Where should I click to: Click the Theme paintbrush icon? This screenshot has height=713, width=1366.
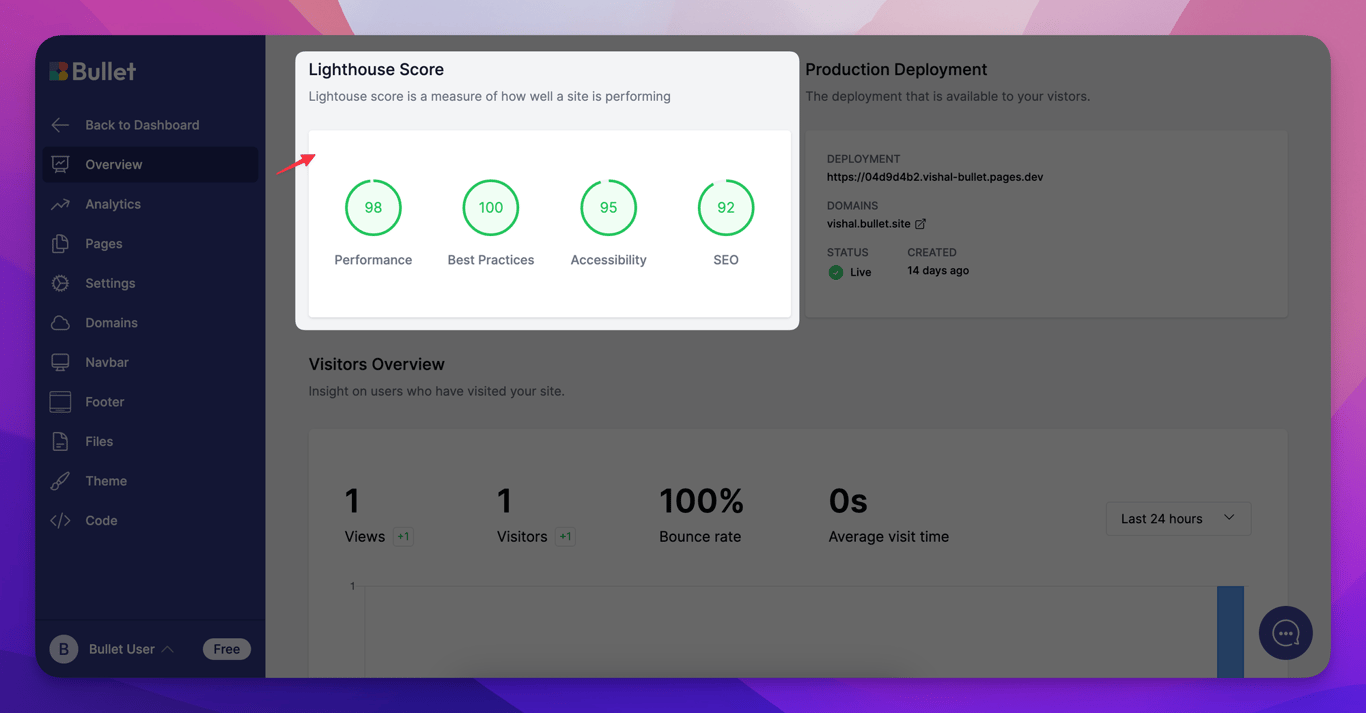60,481
